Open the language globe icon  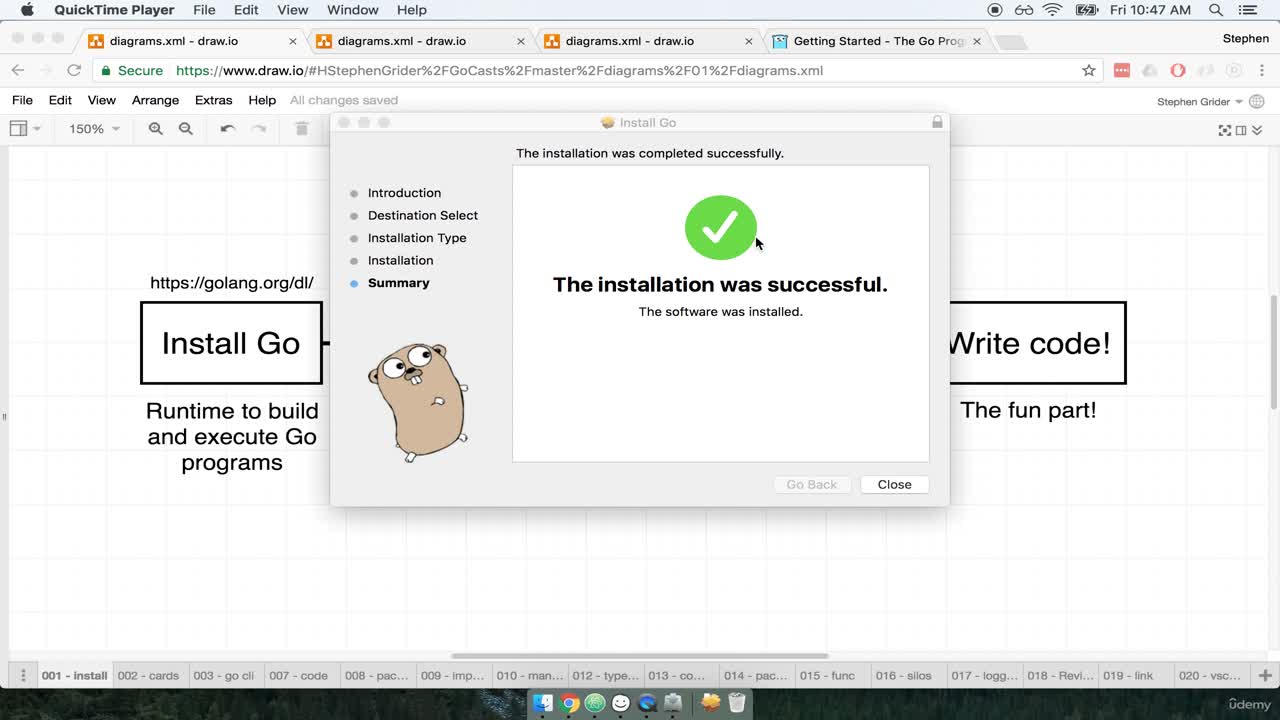(x=1257, y=101)
